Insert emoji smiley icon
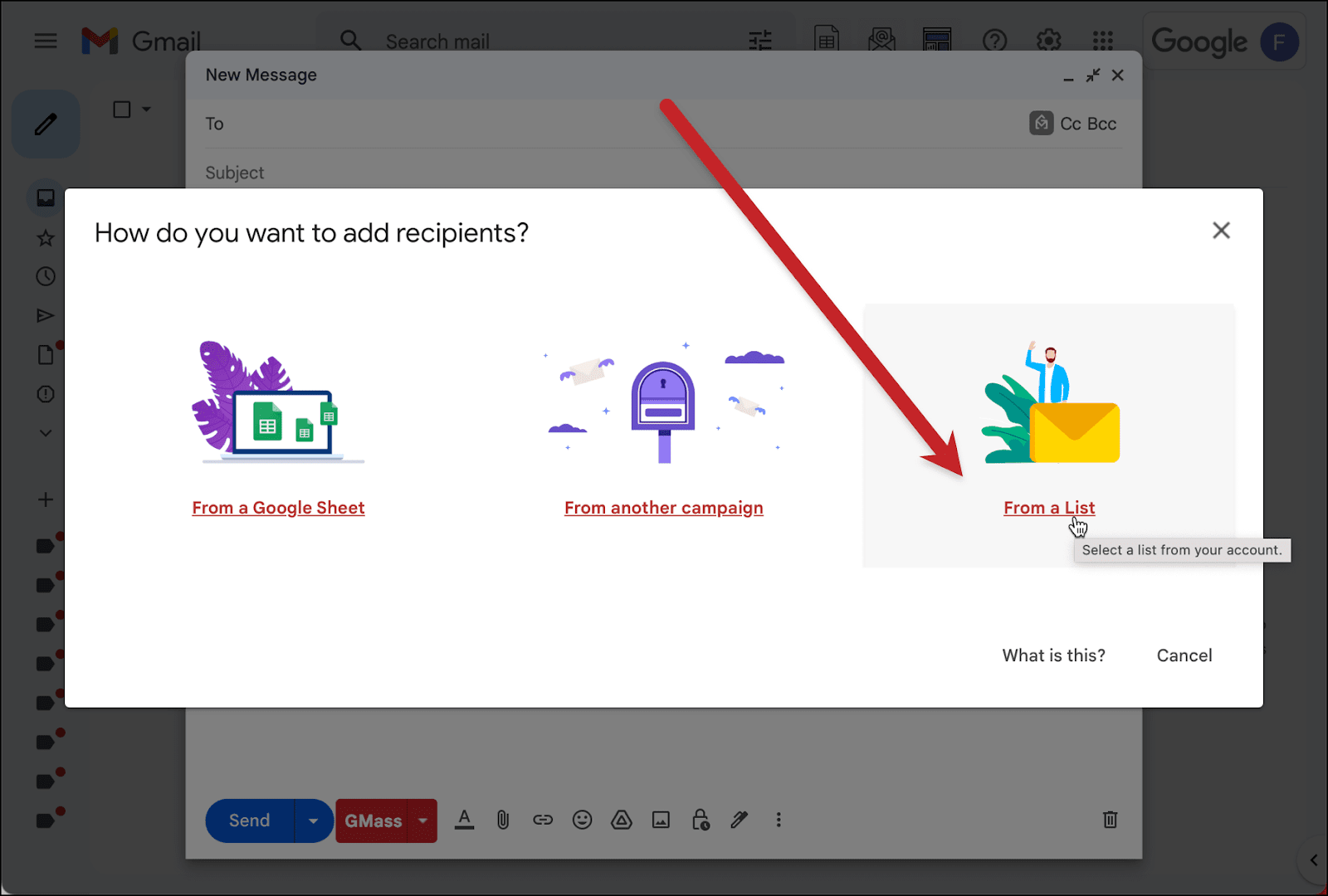Screen dimensions: 1328x896 tap(583, 820)
